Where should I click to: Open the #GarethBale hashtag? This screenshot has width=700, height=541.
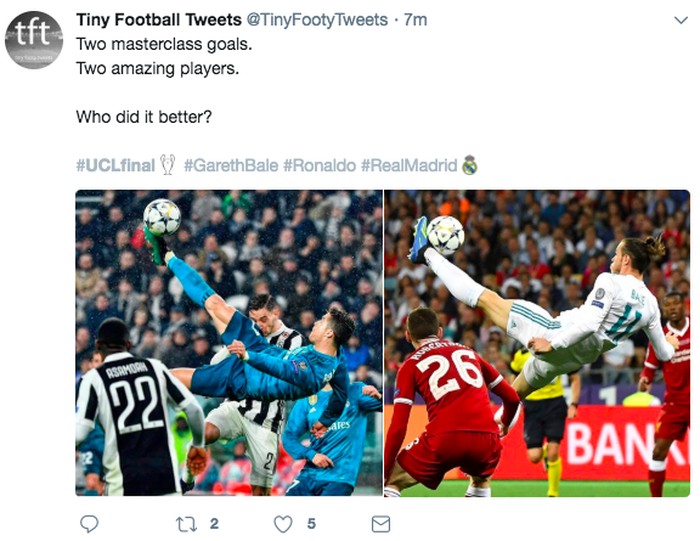click(x=231, y=165)
